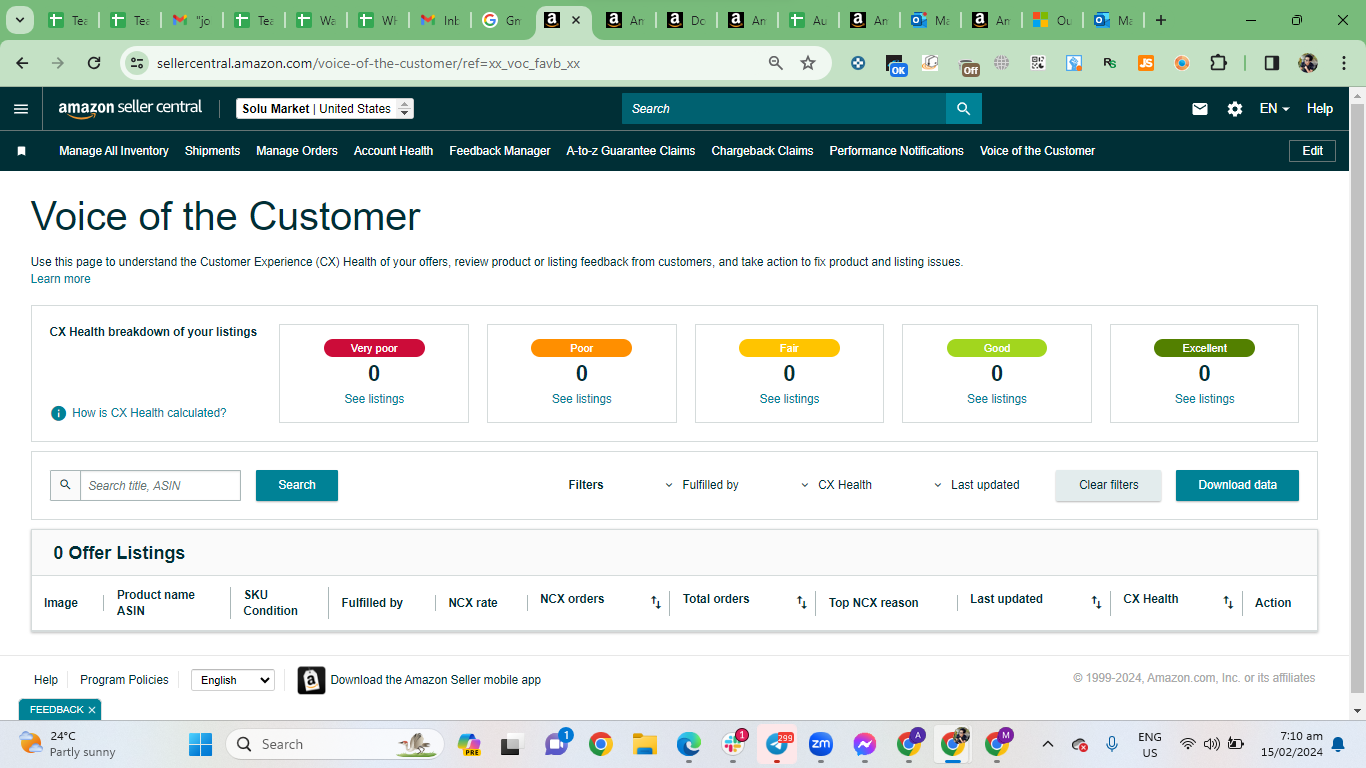Open Account Health in the nav bar
1366x768 pixels.
pyautogui.click(x=393, y=151)
